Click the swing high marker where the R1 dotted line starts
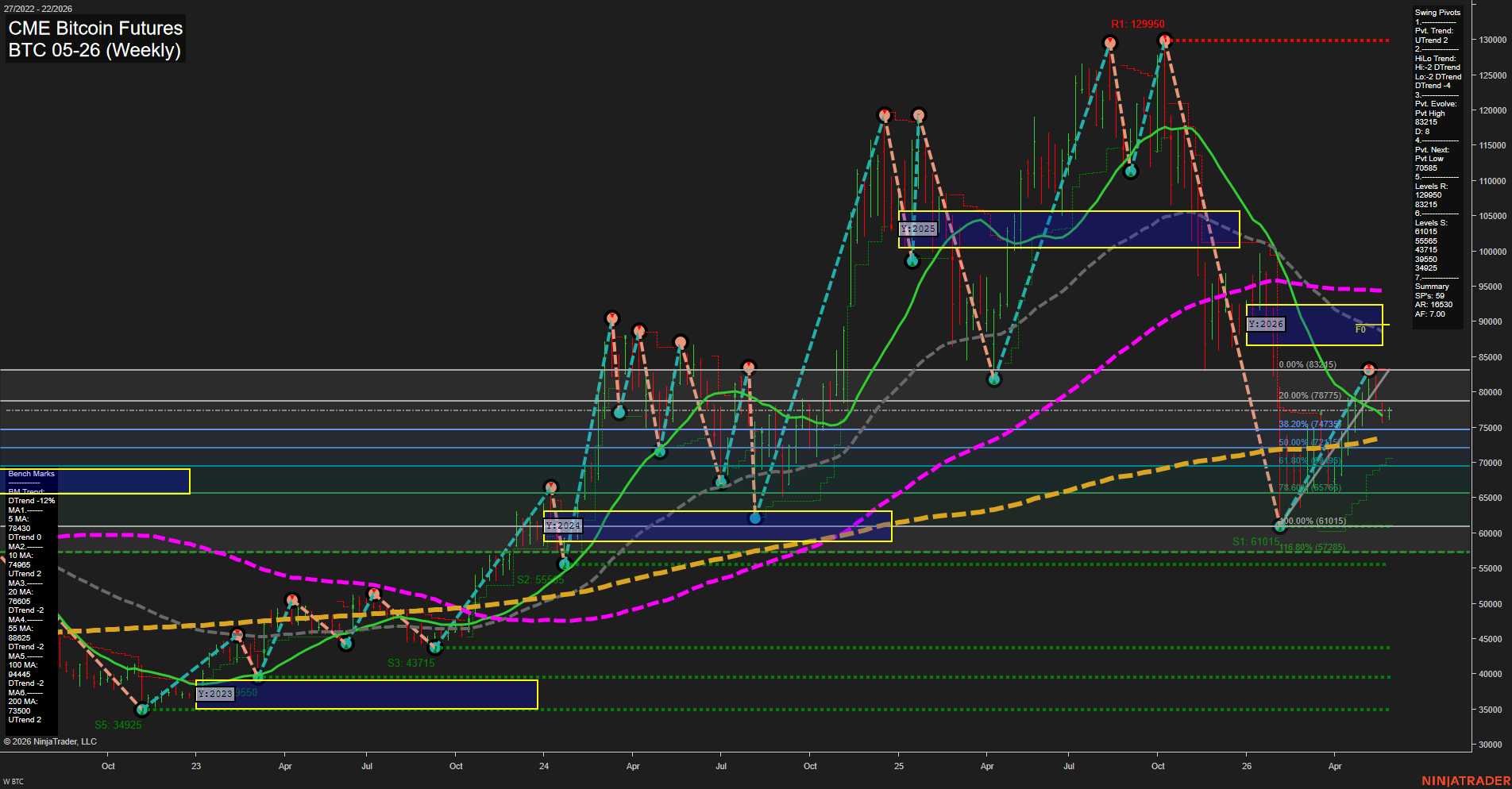Viewport: 1512px width, 789px height. (1165, 40)
